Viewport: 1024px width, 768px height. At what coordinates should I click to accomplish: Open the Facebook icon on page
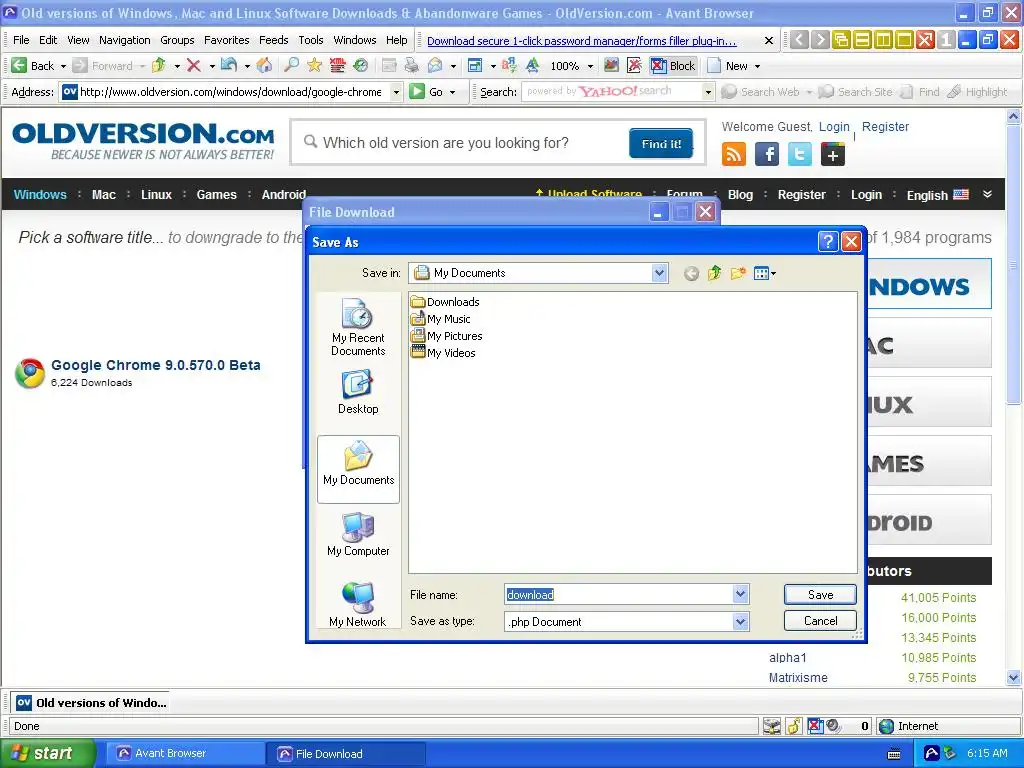[x=767, y=155]
